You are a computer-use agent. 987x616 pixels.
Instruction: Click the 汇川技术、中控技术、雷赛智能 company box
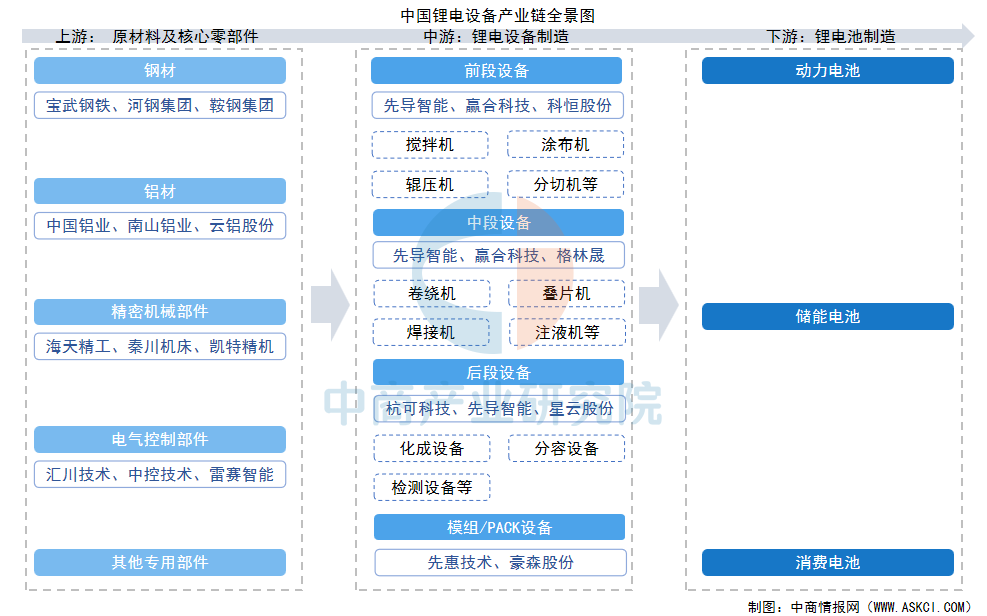coord(160,474)
